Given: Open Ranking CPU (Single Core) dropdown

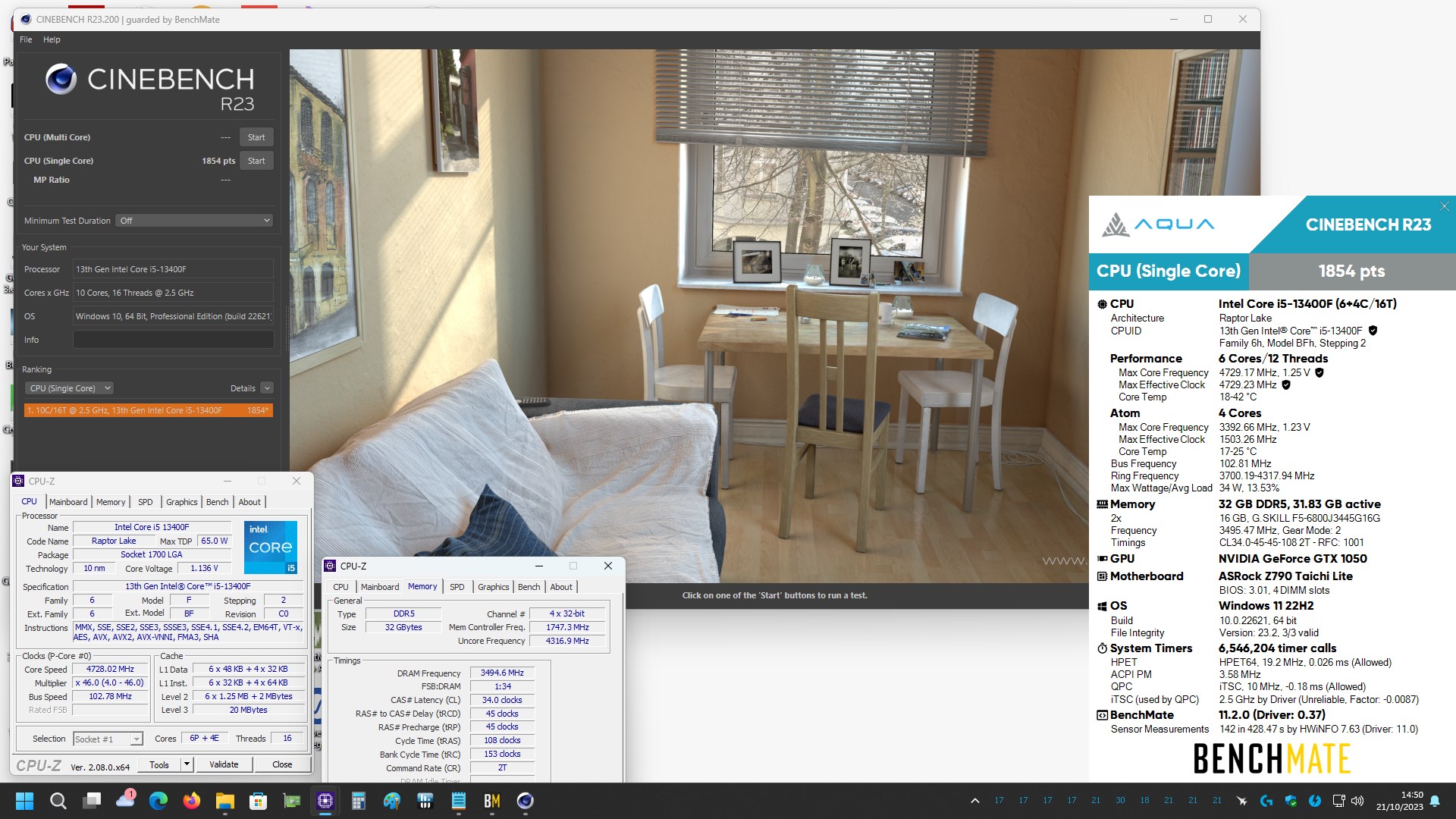Looking at the screenshot, I should click(69, 388).
